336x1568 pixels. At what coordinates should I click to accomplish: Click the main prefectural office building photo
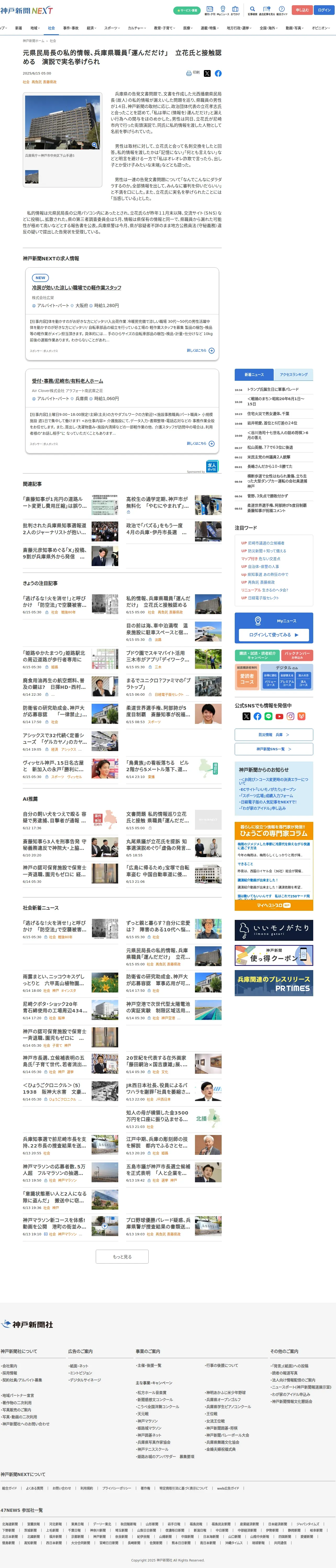pyautogui.click(x=62, y=122)
